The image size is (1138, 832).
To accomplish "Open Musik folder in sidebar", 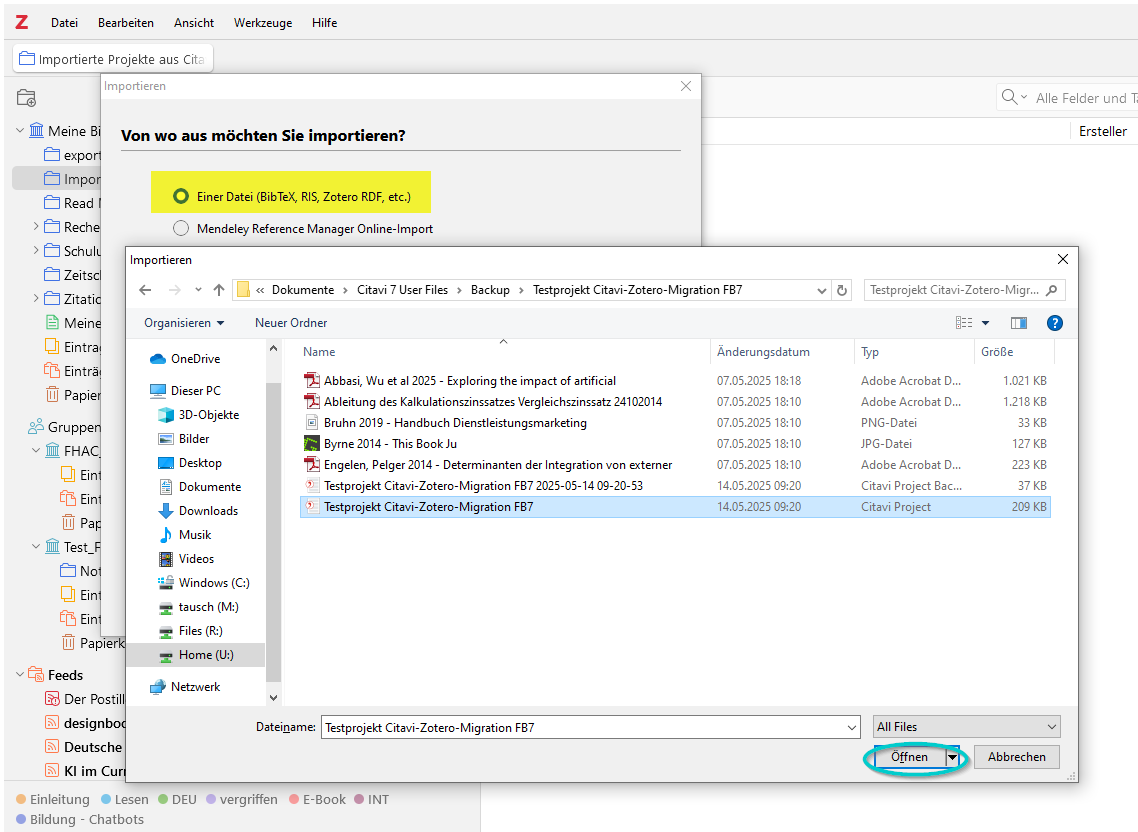I will pyautogui.click(x=184, y=534).
